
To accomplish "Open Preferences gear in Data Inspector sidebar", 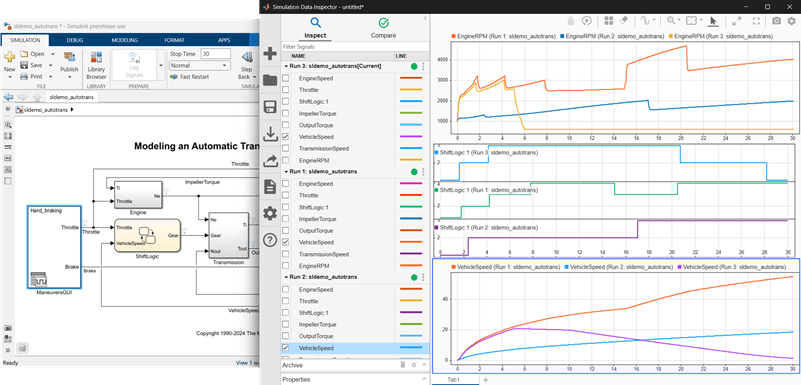I will [x=269, y=213].
